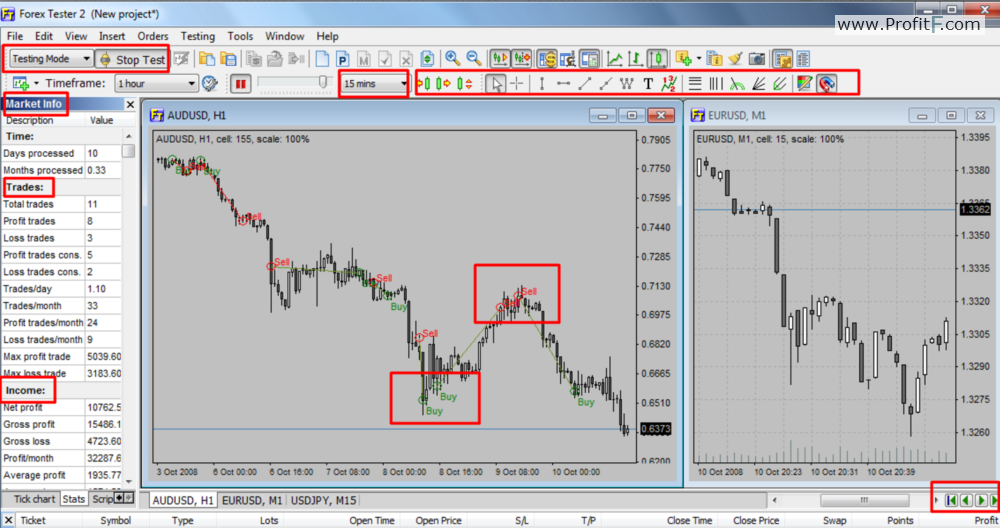Click the new order P page icon
Screen dimensions: 1000x528
342,59
